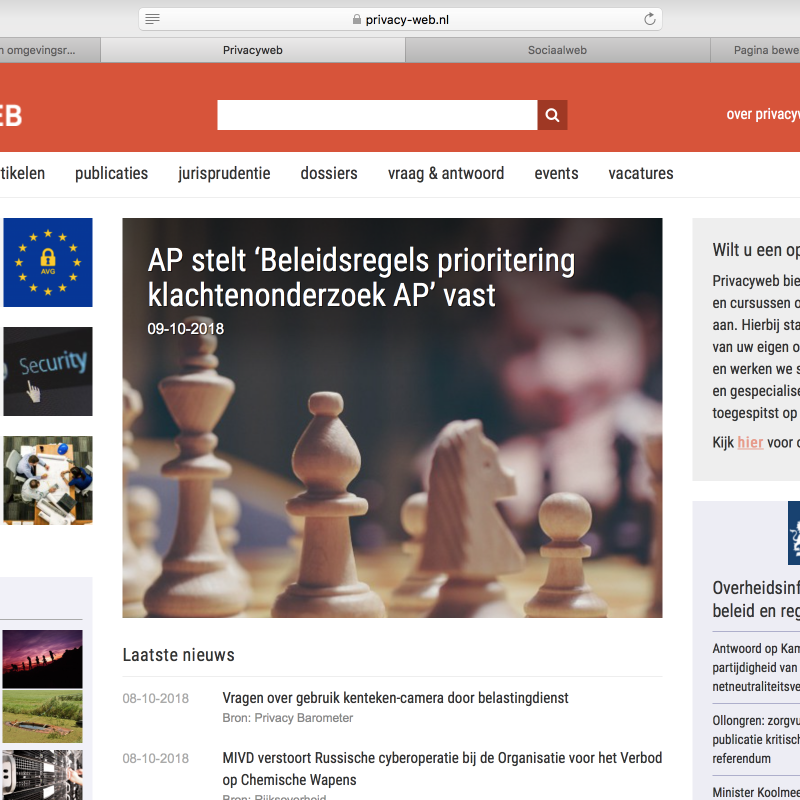Open vraag & antwoord page
The image size is (800, 800).
click(446, 173)
